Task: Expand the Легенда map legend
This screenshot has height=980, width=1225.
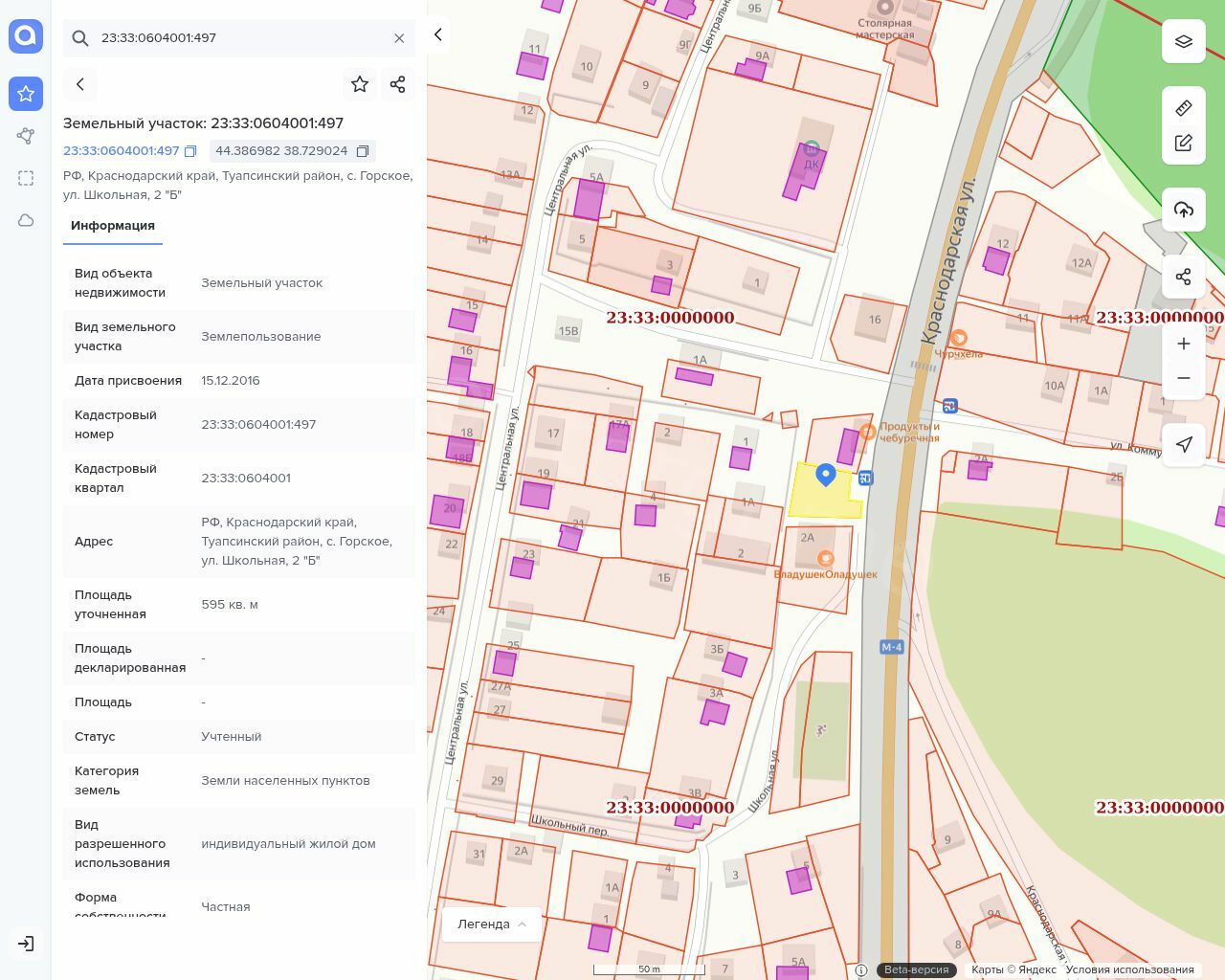Action: (x=492, y=924)
